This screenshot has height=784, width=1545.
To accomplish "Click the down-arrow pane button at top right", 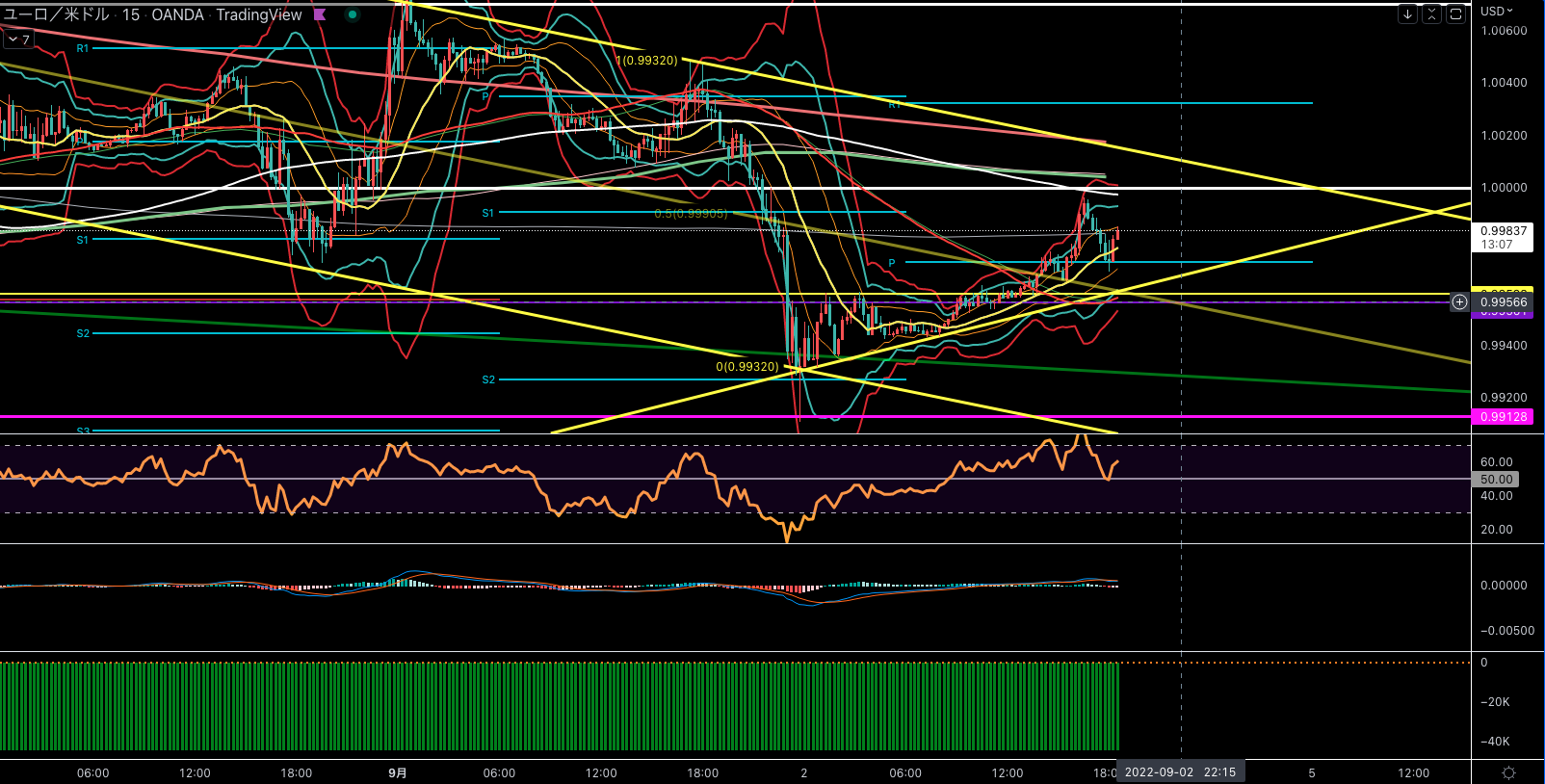I will click(x=1407, y=13).
